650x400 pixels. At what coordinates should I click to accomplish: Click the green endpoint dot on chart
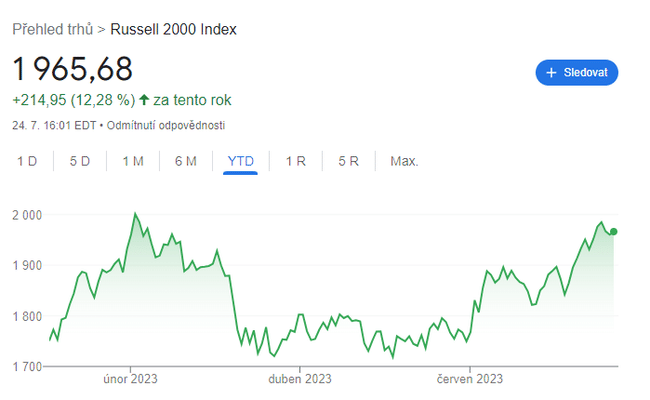613,232
